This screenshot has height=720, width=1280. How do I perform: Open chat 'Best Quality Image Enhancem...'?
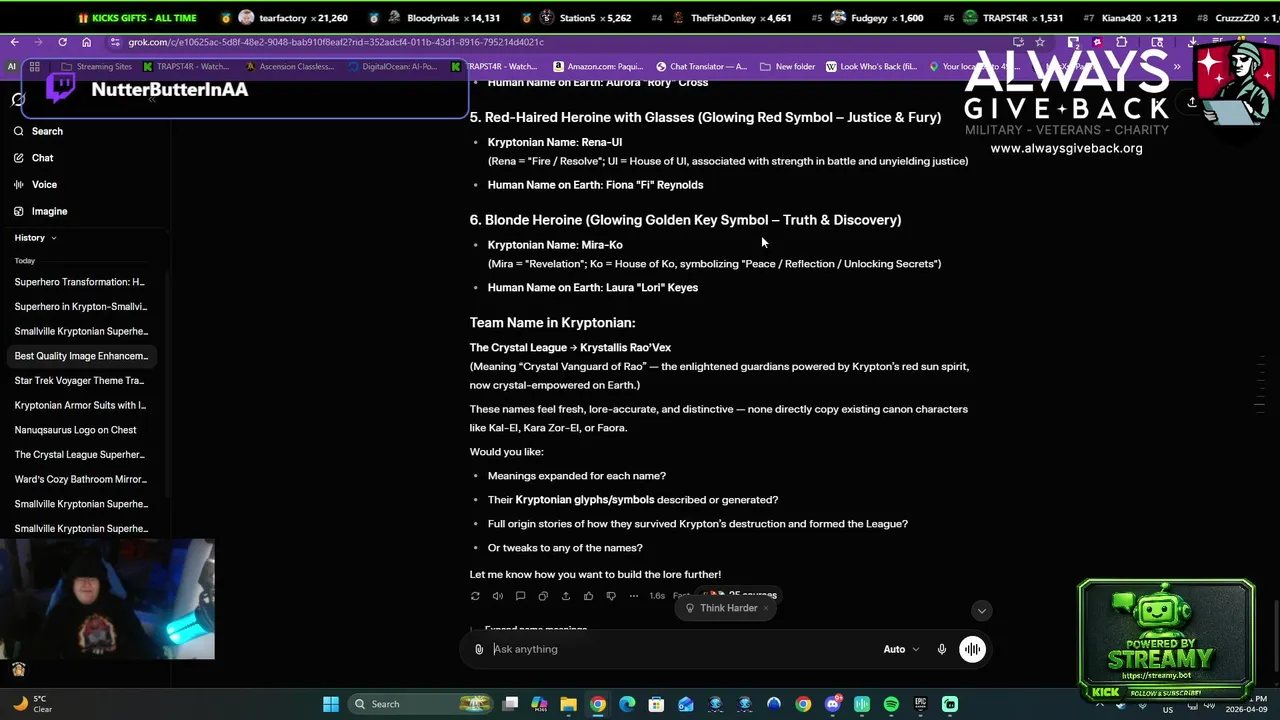click(80, 356)
